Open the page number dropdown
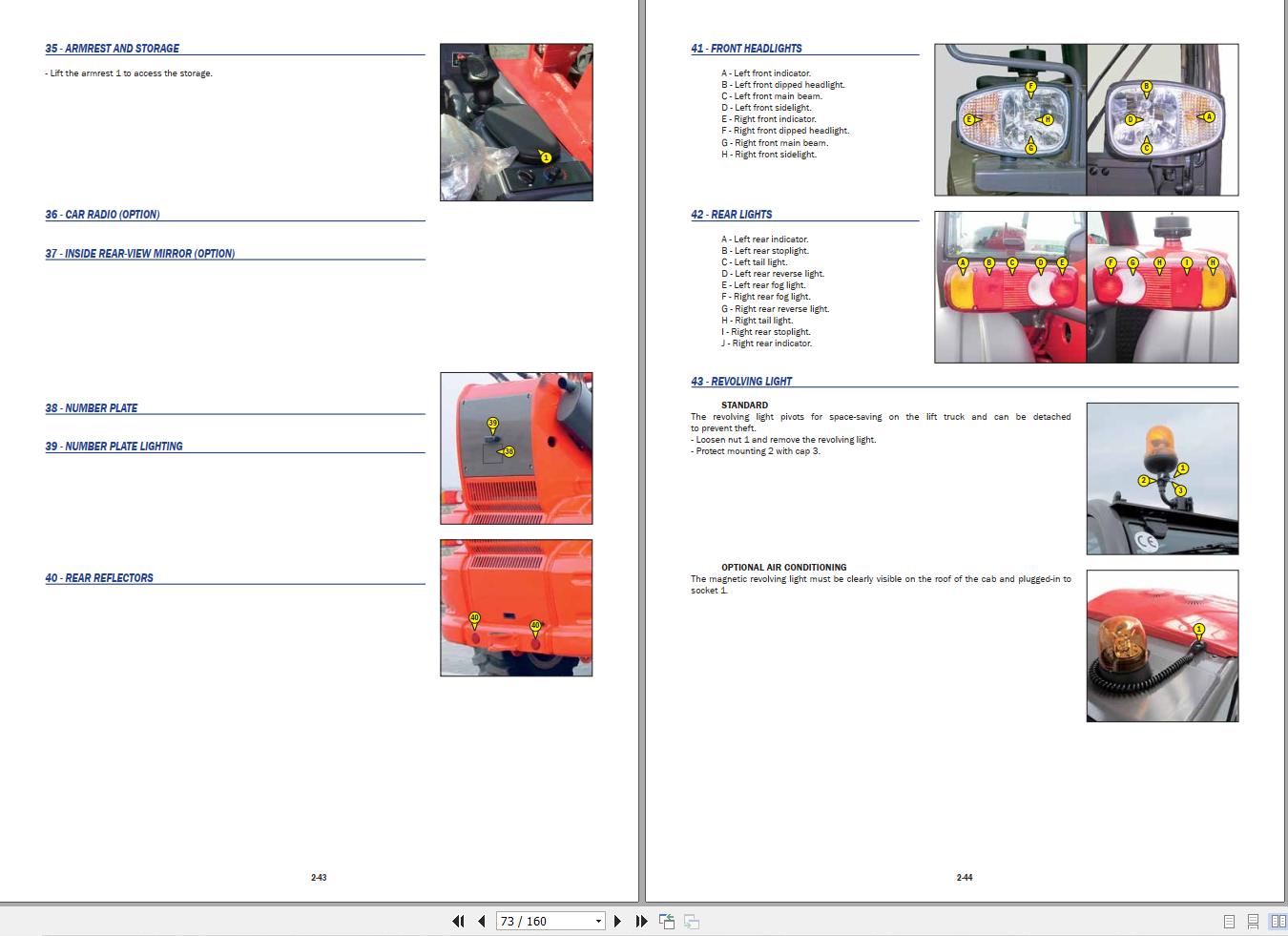Screen dimensions: 1288x936 599,921
